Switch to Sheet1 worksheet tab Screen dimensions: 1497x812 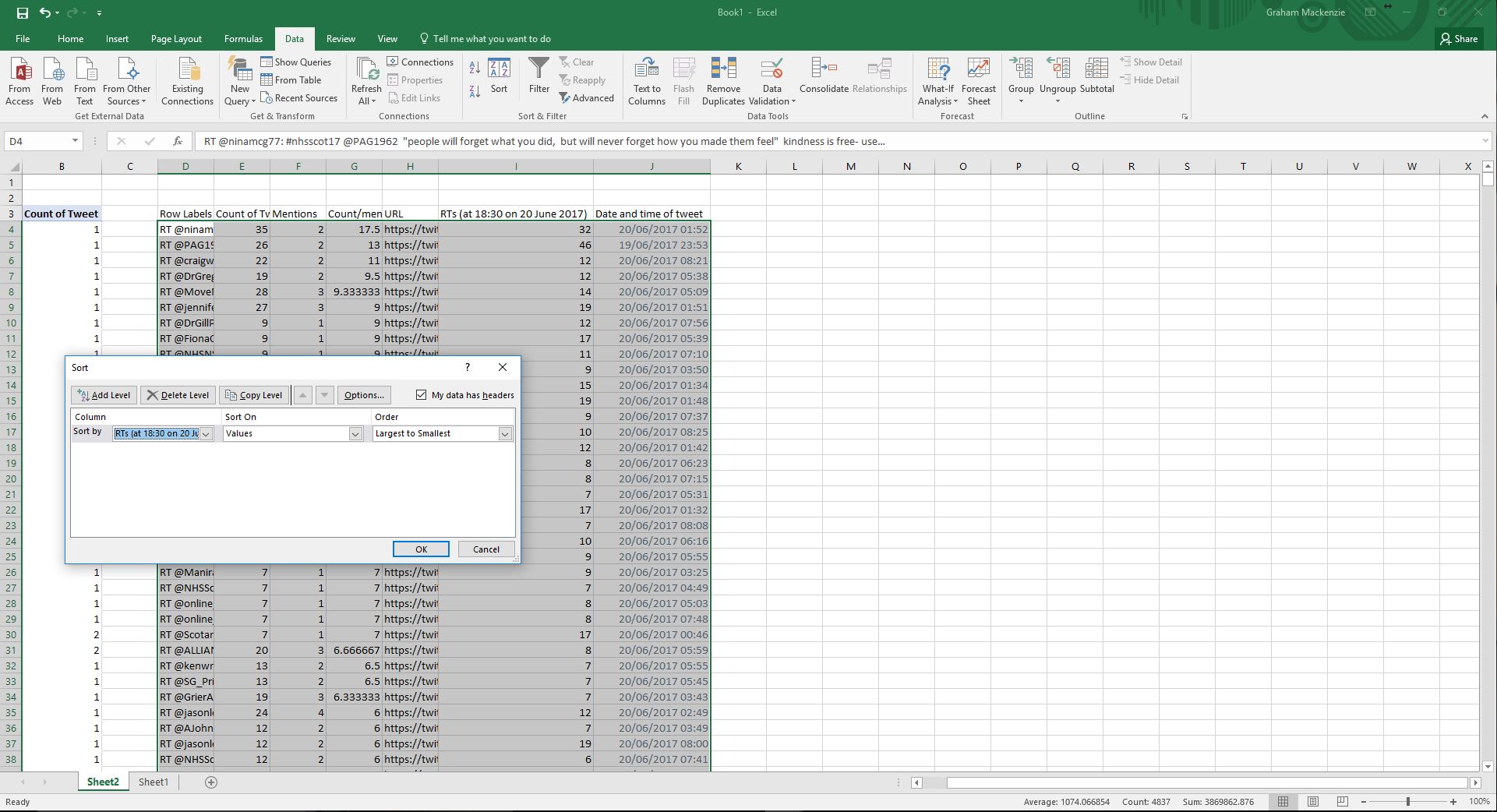click(x=154, y=782)
